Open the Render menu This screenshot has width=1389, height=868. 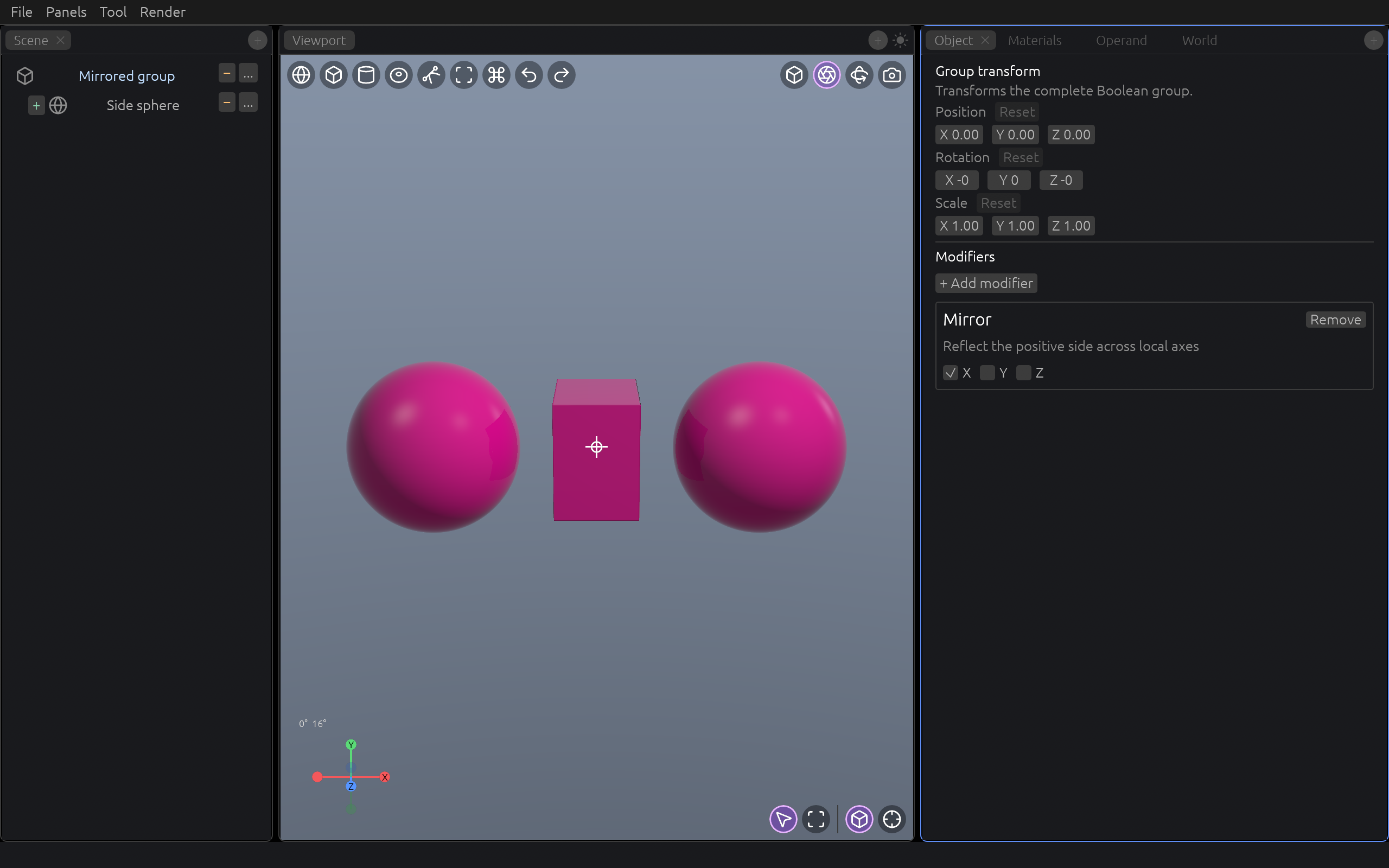point(162,12)
